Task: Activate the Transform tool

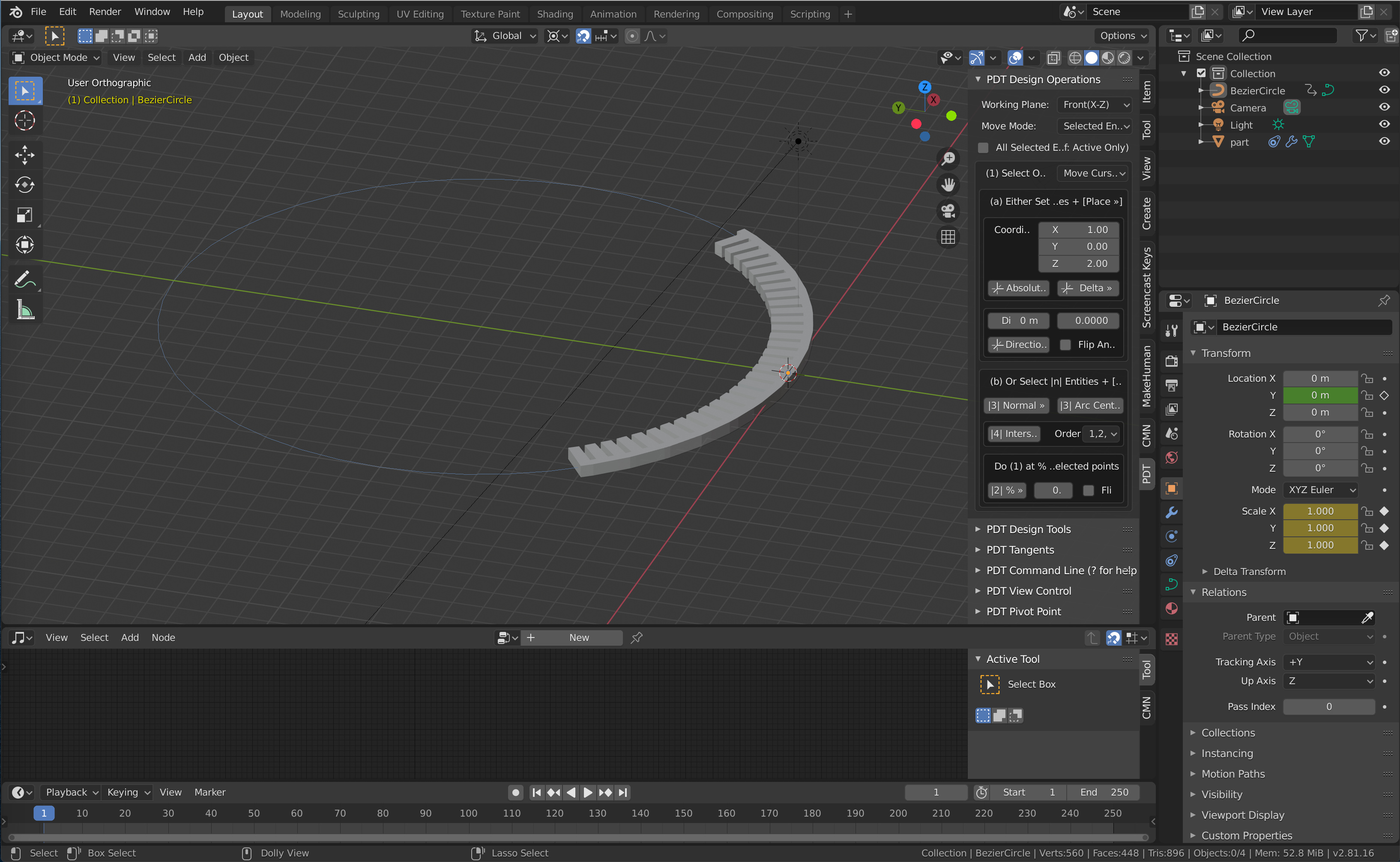Action: tap(24, 245)
